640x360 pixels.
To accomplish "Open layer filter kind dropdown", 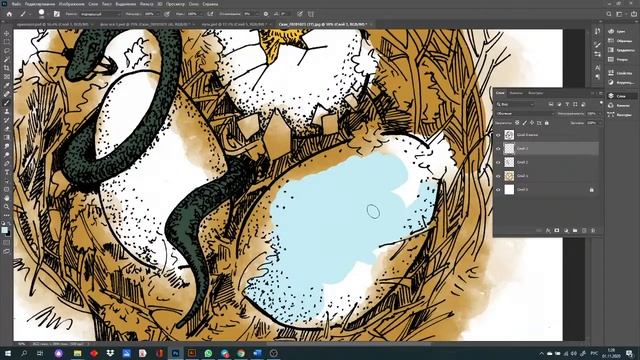I will 515,104.
